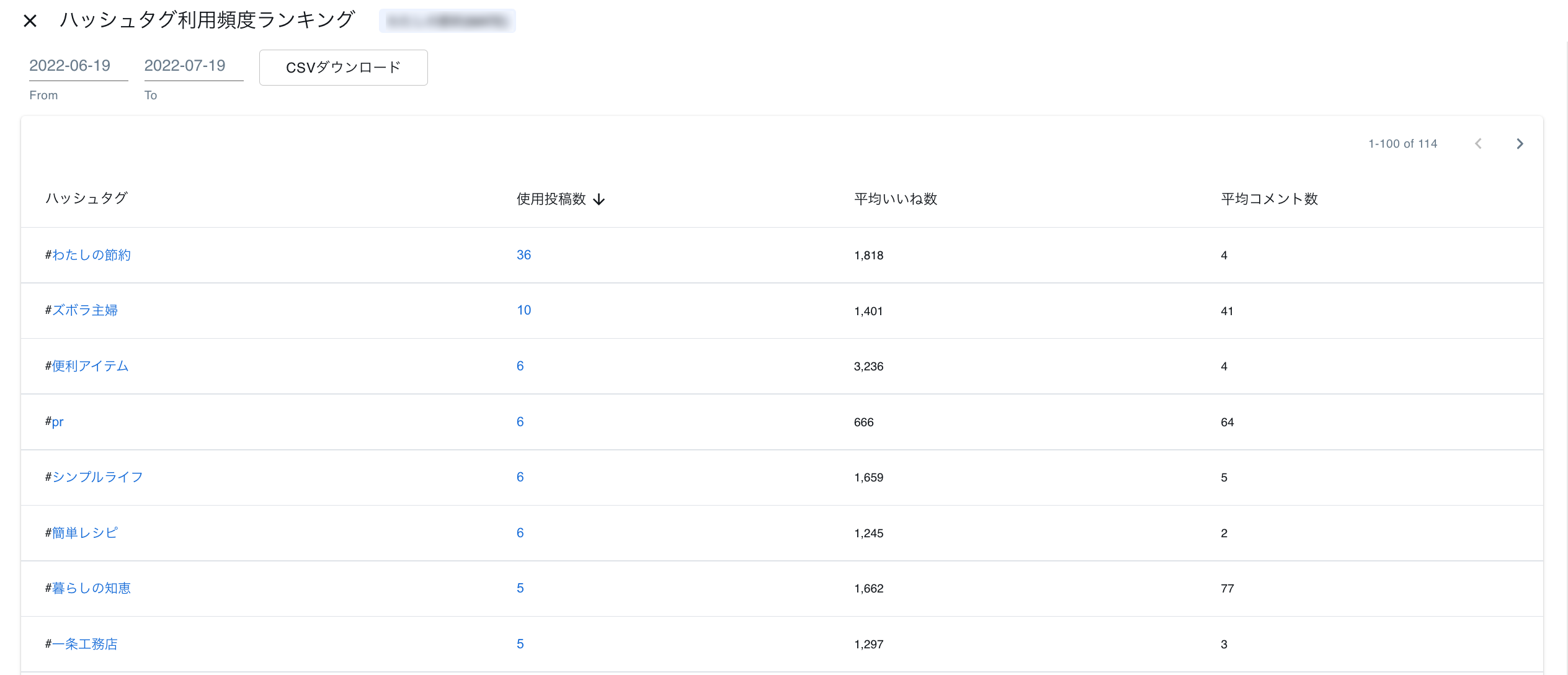The height and width of the screenshot is (675, 1568).
Task: Sort by ハッシュタグ column header
Action: 87,199
